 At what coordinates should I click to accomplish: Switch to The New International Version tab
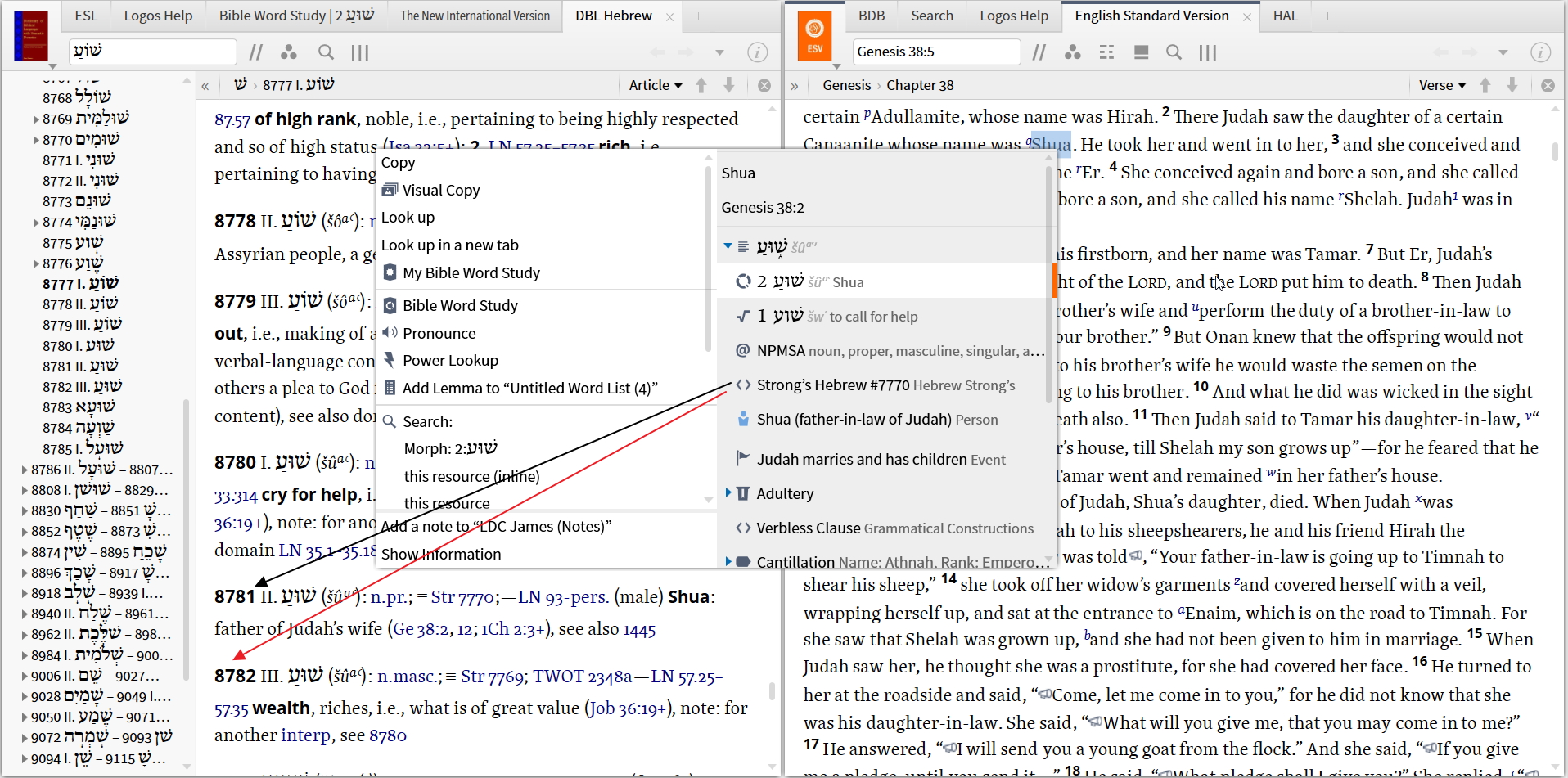(x=475, y=16)
